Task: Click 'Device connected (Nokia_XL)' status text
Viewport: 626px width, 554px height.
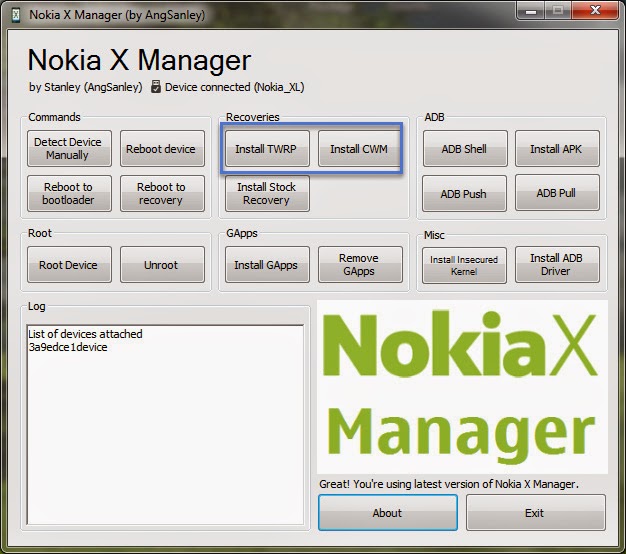Action: pyautogui.click(x=235, y=87)
